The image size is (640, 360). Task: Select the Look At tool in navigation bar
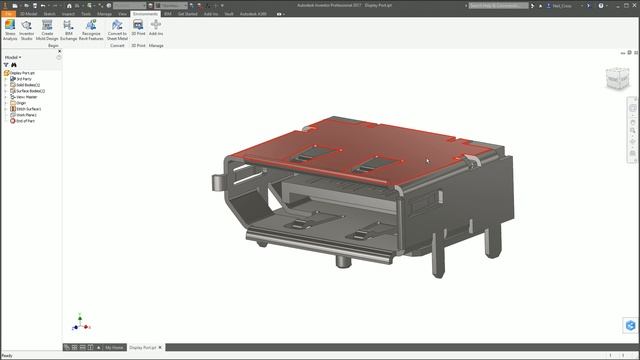point(633,153)
